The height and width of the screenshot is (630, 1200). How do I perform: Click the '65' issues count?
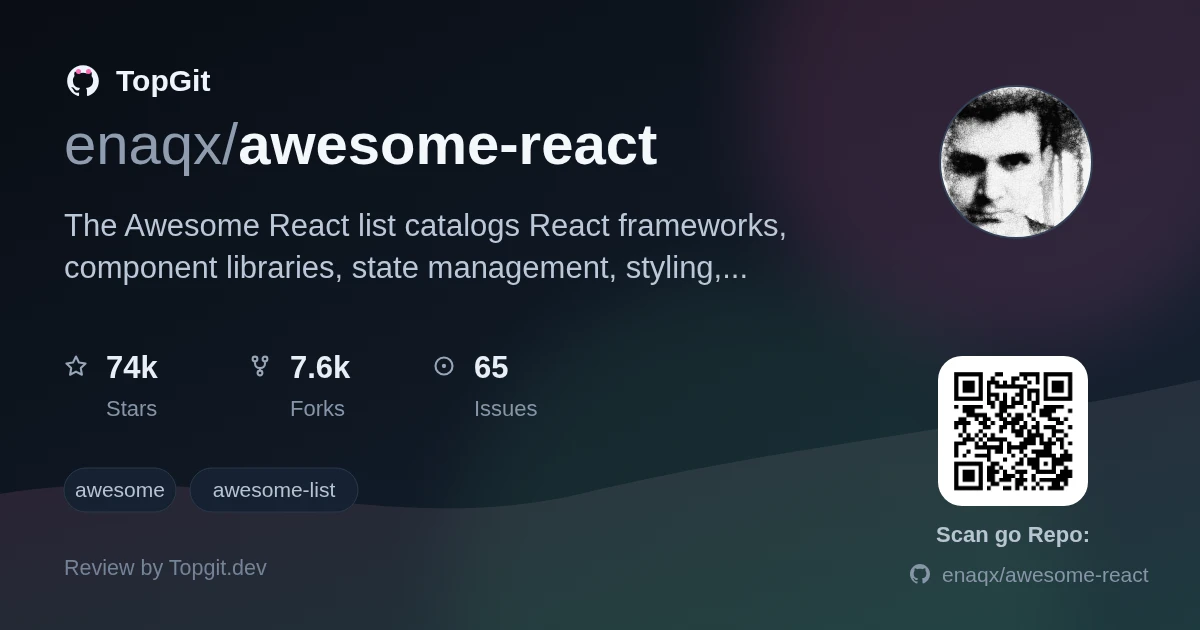coord(491,367)
